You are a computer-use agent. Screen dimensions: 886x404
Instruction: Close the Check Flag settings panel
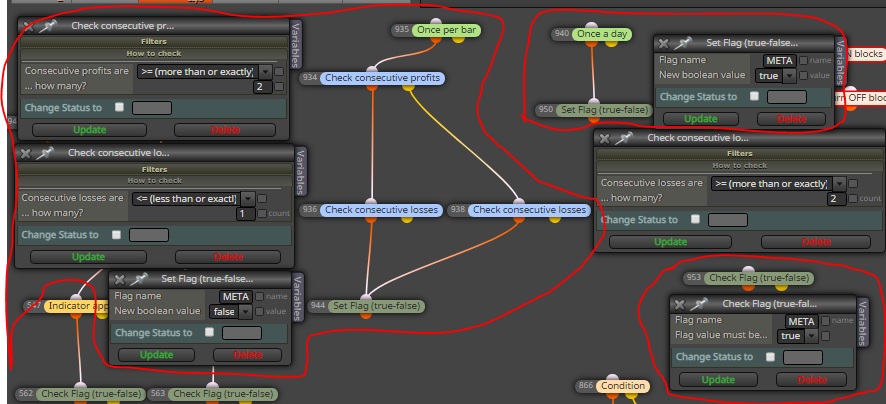point(680,304)
